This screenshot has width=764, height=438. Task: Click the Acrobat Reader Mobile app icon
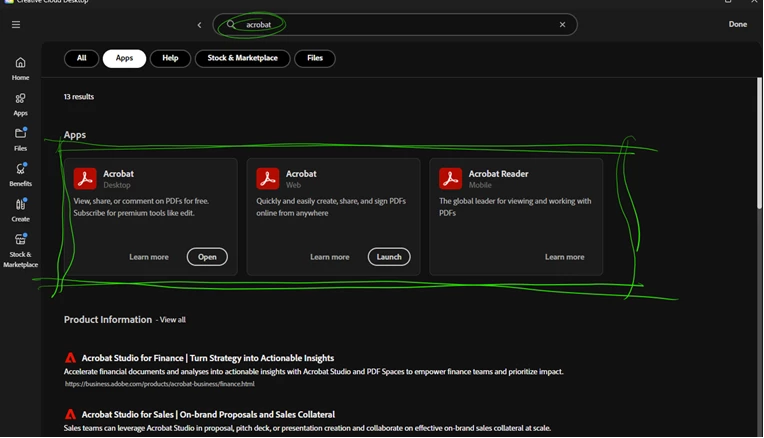click(450, 178)
